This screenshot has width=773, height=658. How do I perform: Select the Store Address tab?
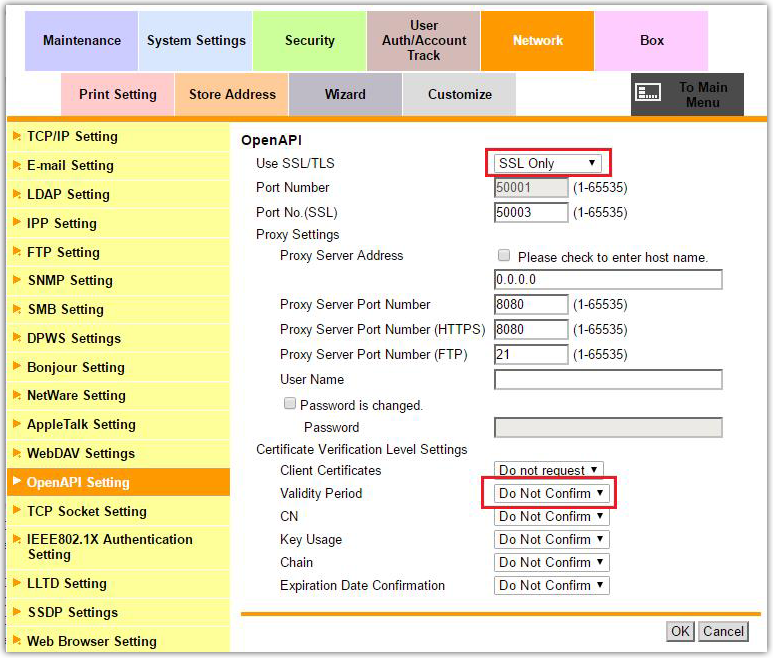tap(232, 95)
